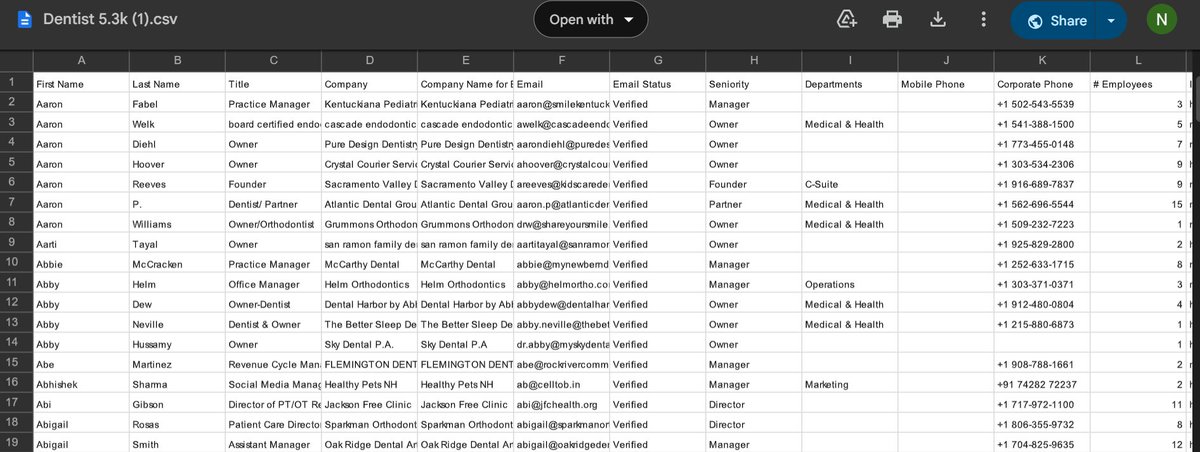Click the Last Name header cell

pyautogui.click(x=177, y=84)
